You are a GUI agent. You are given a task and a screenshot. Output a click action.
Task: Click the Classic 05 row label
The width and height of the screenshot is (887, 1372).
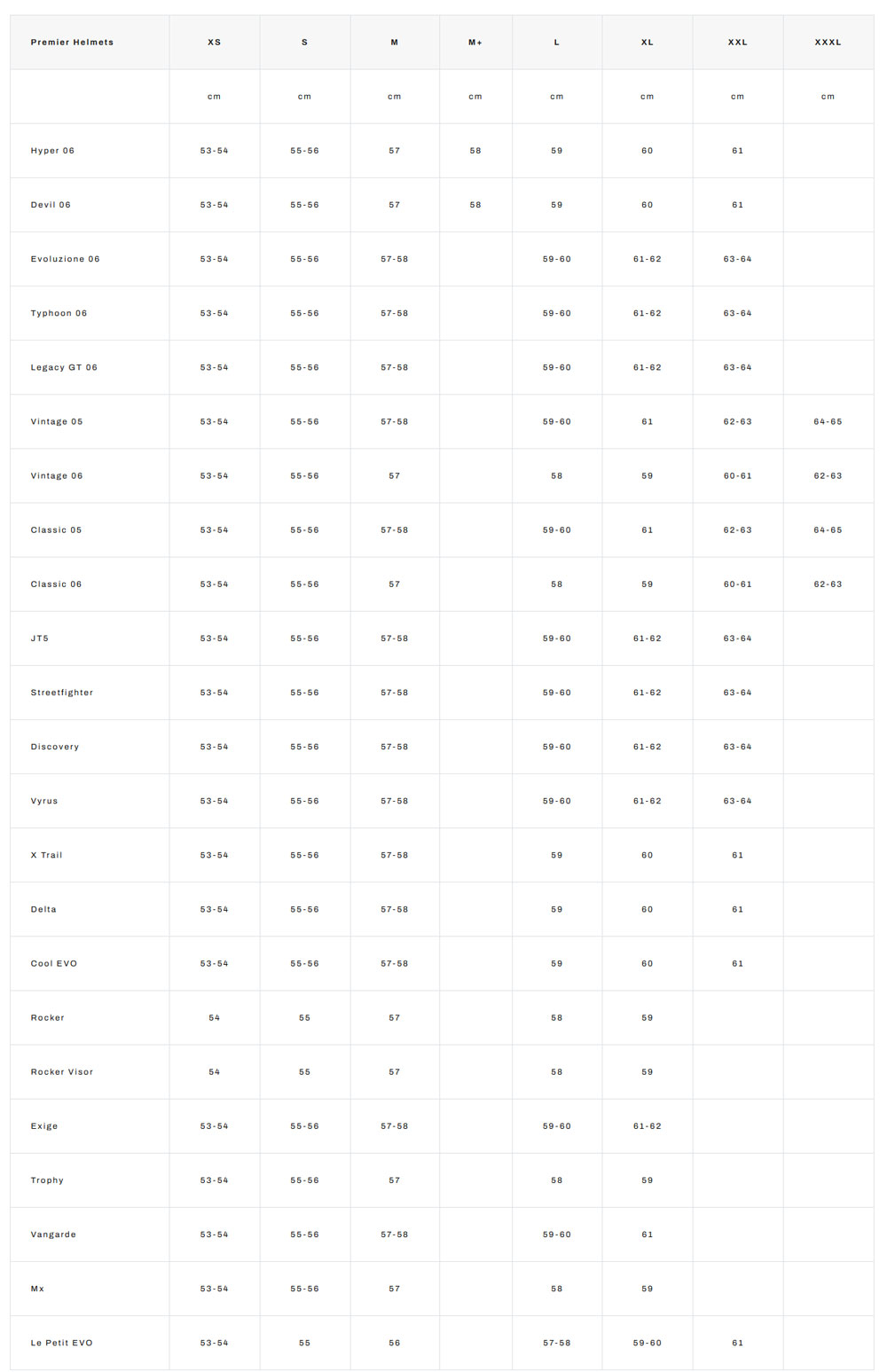[56, 530]
